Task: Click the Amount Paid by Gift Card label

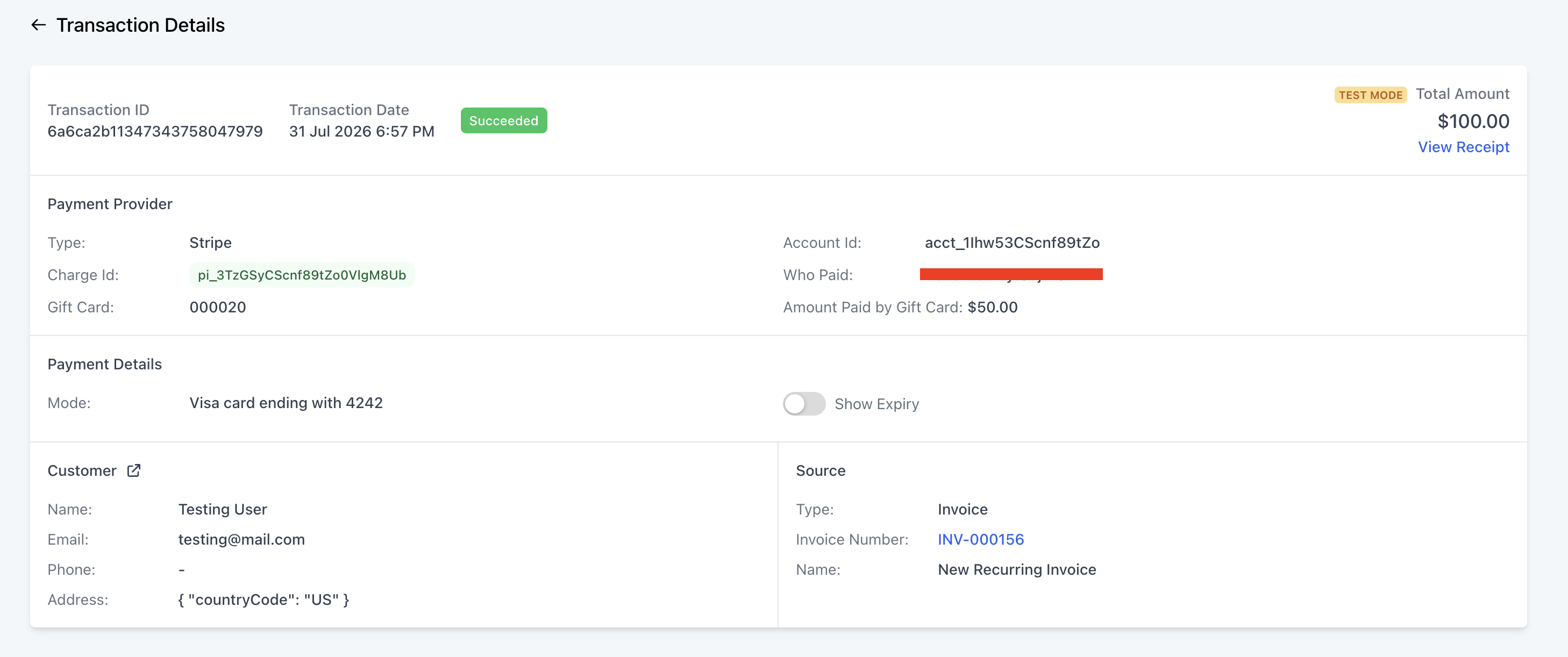Action: pos(873,307)
